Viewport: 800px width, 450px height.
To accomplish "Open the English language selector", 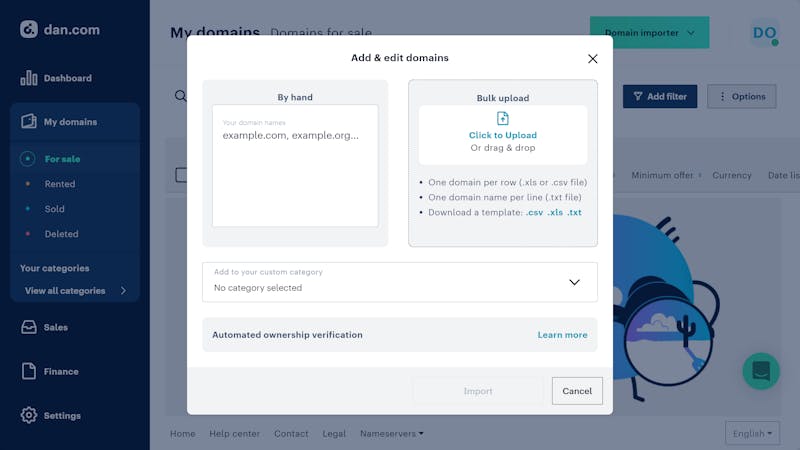I will (x=752, y=433).
